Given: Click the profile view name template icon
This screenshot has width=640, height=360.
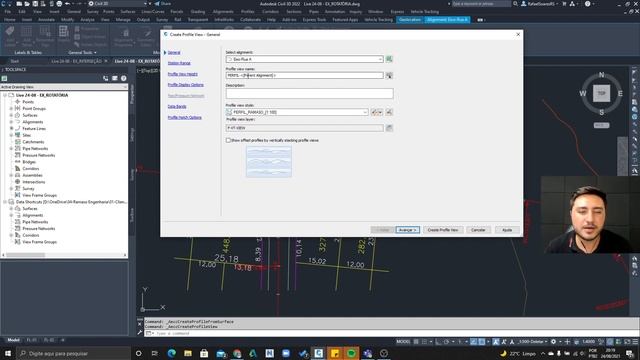Looking at the screenshot, I should (389, 76).
